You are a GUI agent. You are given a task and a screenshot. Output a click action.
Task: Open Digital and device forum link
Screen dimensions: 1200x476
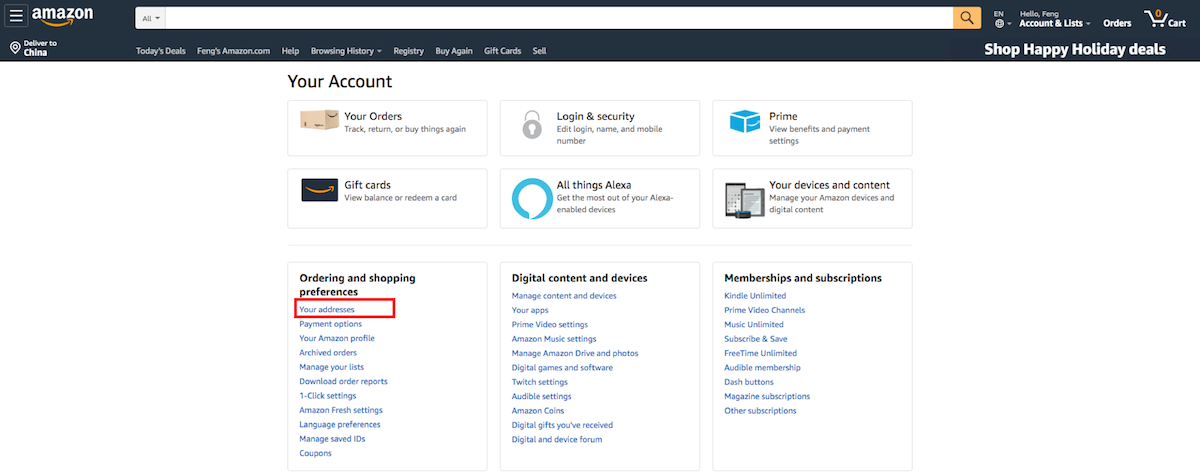click(557, 439)
